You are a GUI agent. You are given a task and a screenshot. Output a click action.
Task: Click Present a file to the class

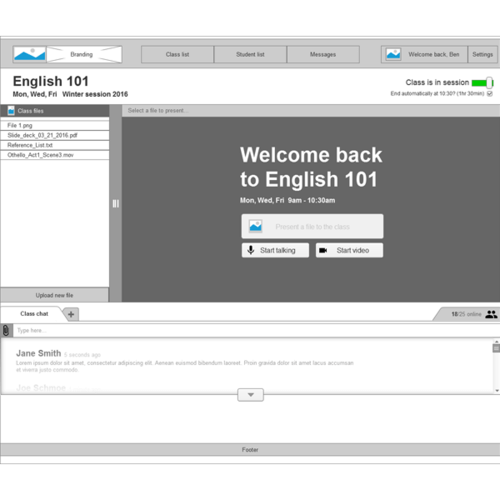click(312, 226)
